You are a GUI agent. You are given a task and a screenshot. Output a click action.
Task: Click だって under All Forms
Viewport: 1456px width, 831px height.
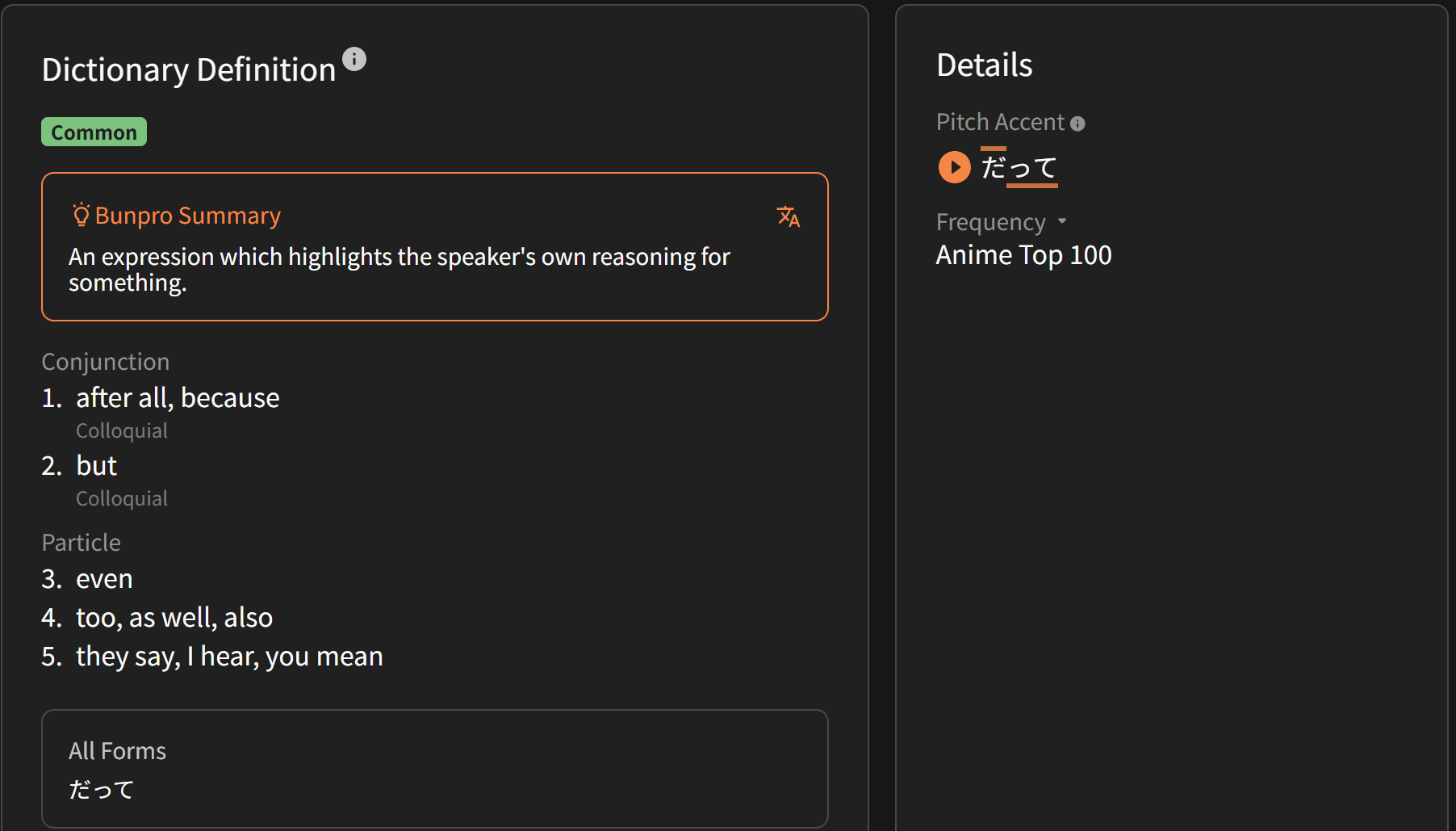click(x=102, y=789)
